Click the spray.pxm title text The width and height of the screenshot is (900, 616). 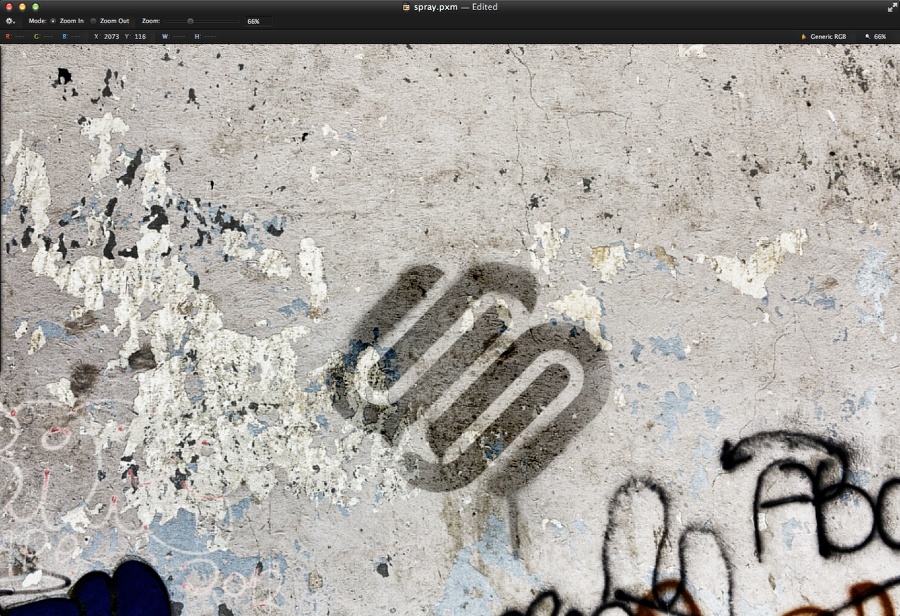coord(435,7)
